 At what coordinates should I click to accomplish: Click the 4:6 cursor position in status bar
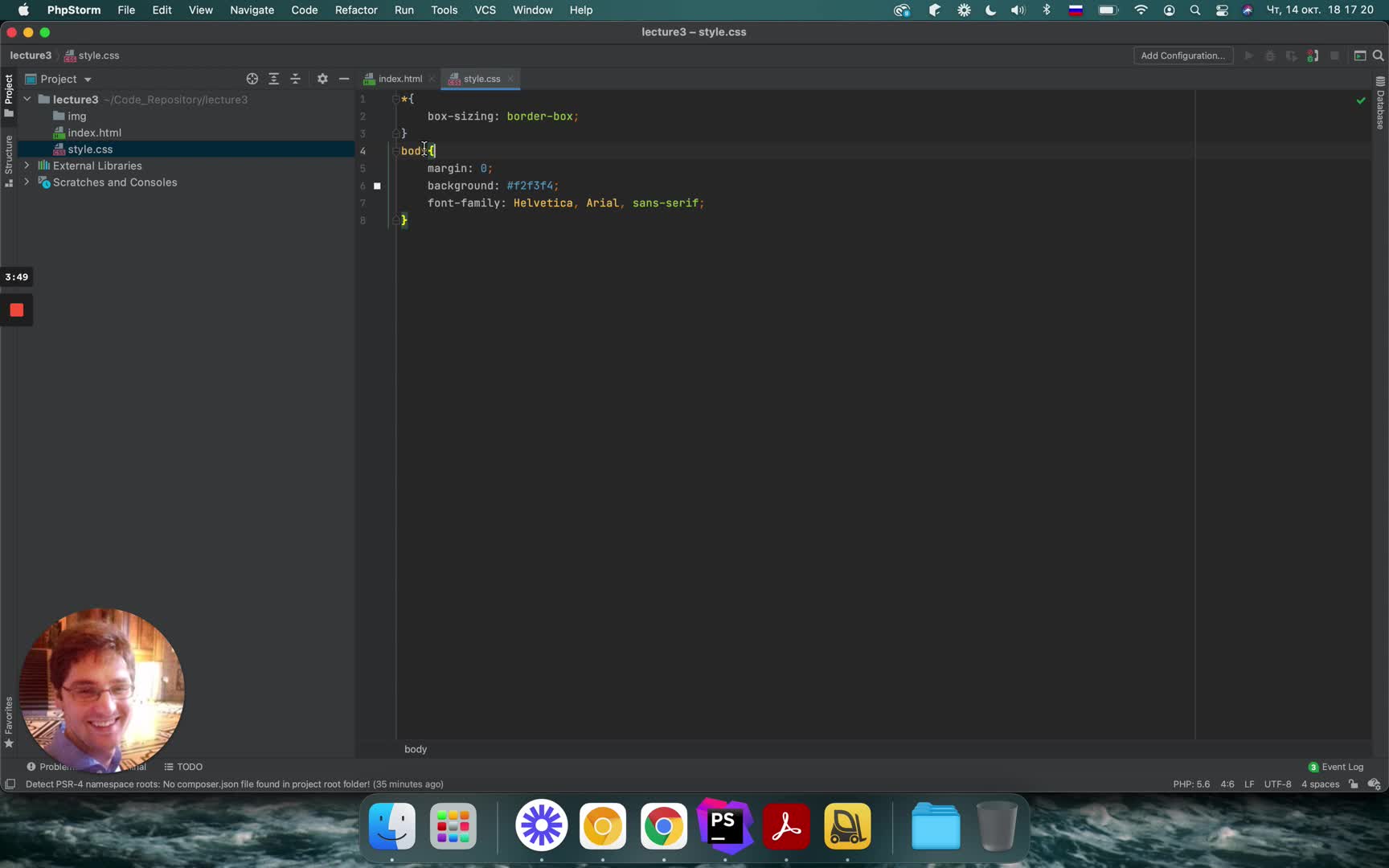coord(1227,784)
